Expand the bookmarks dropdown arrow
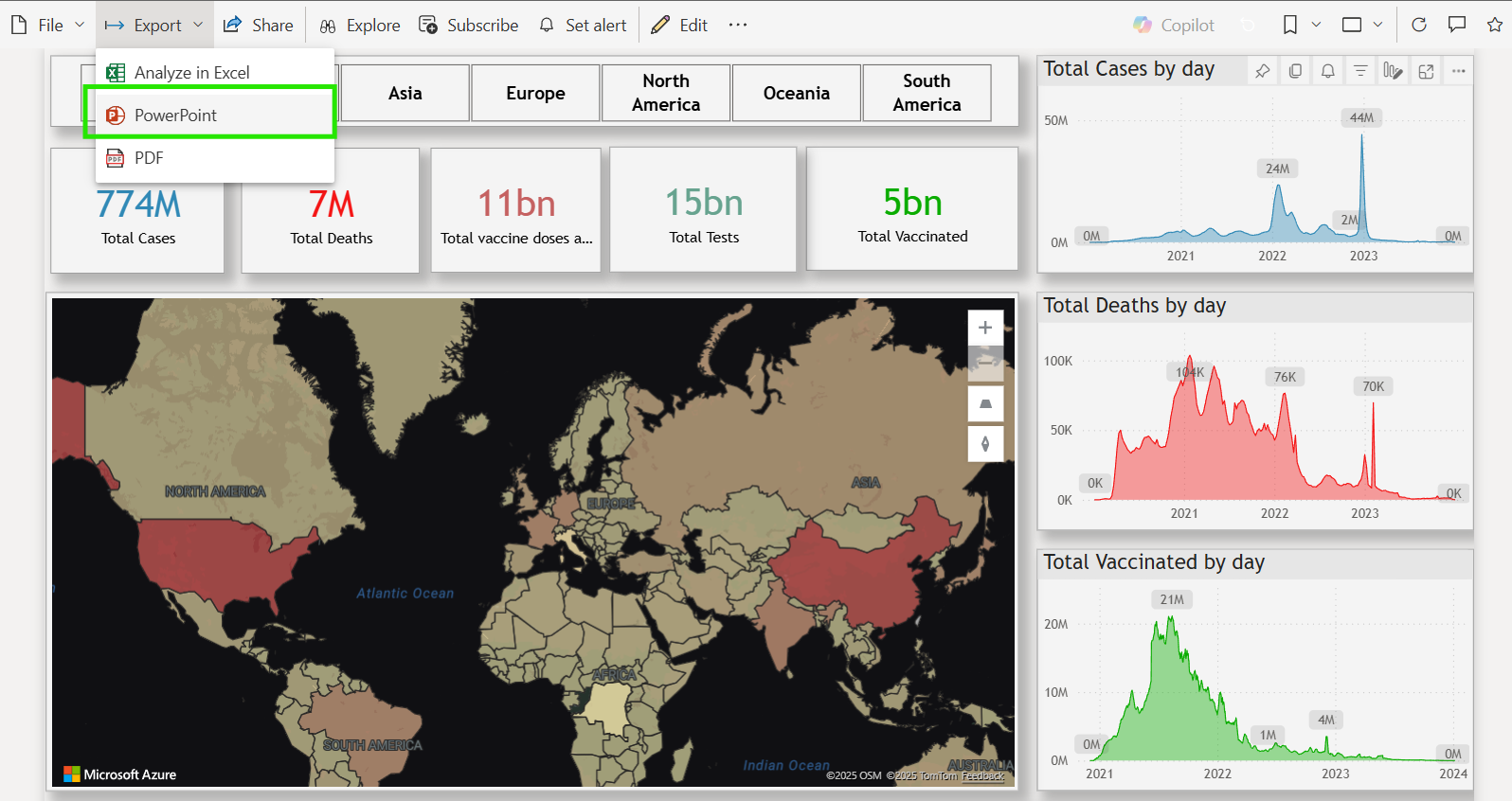The width and height of the screenshot is (1512, 801). [1316, 25]
